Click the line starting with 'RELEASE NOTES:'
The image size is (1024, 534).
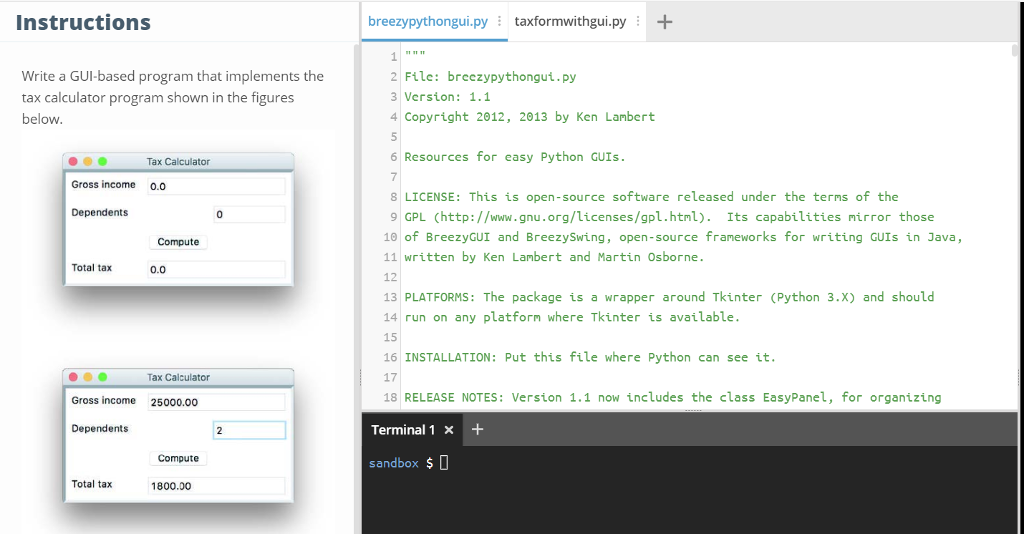(x=673, y=397)
